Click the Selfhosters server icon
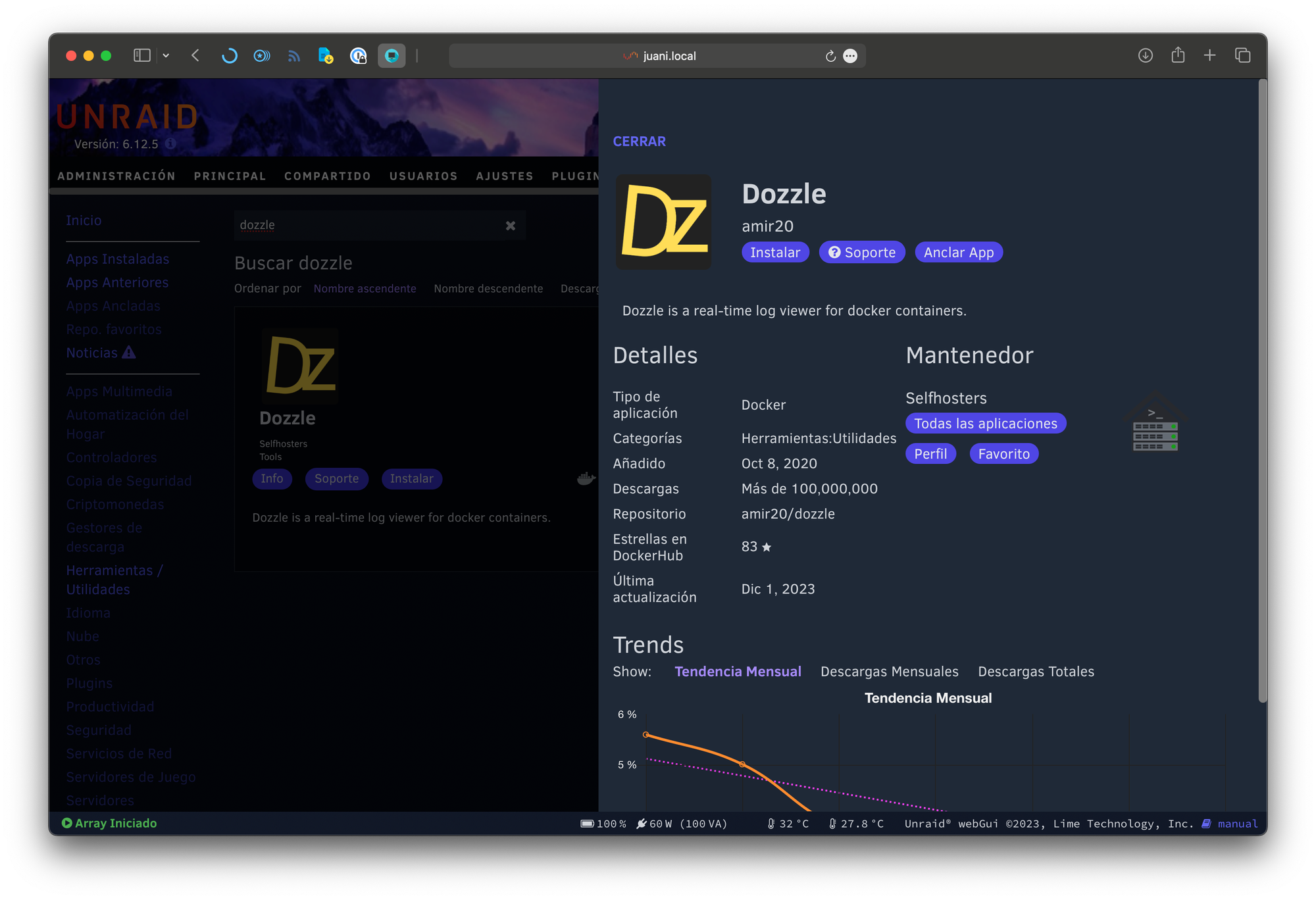 (x=1155, y=423)
